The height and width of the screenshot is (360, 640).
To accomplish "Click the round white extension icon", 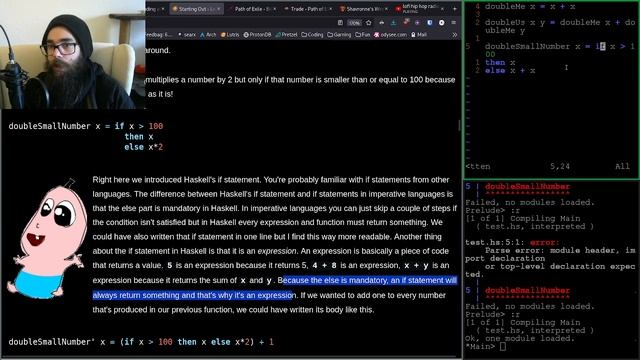I will pos(442,23).
